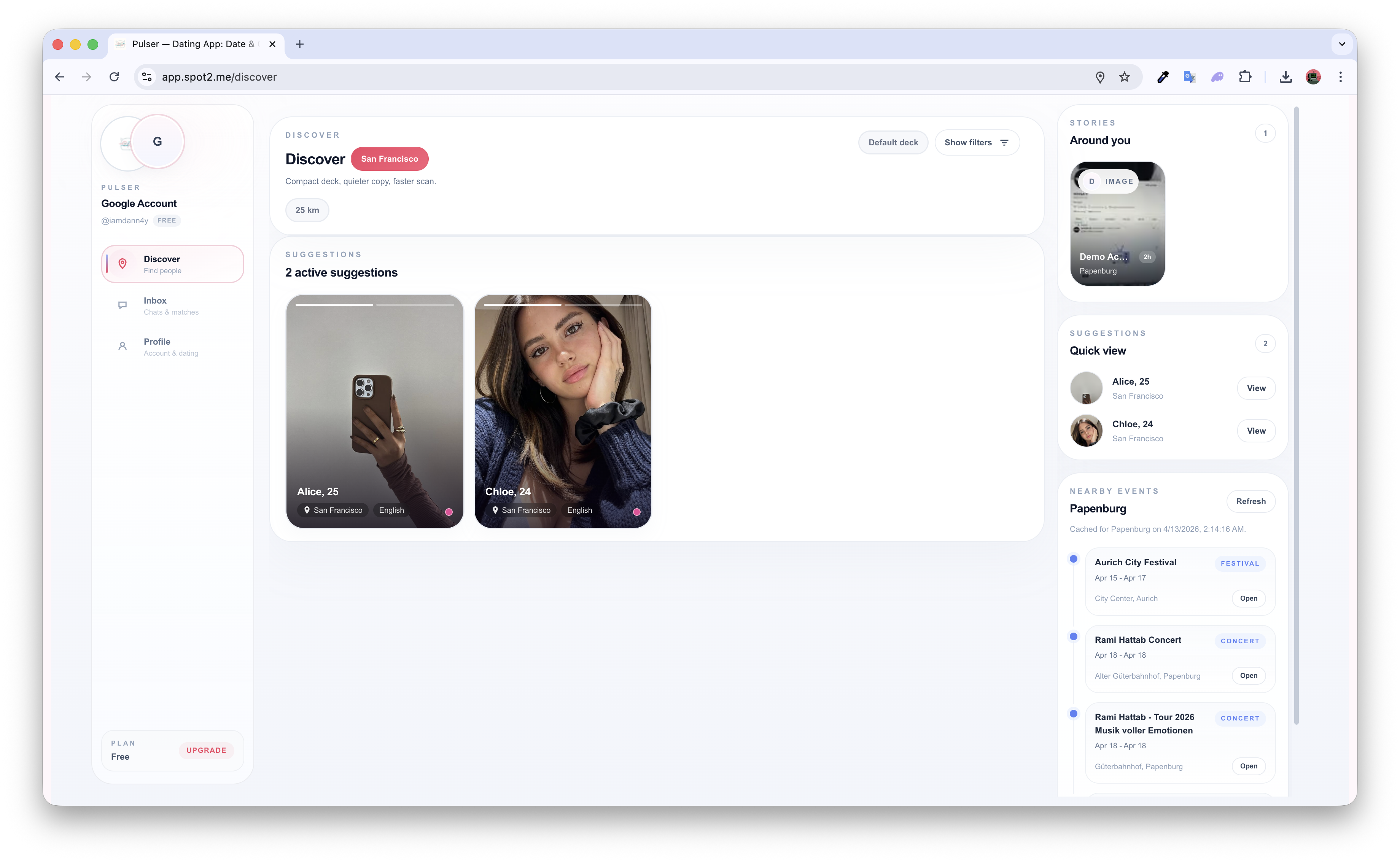Click the browser downloads icon

tap(1285, 77)
